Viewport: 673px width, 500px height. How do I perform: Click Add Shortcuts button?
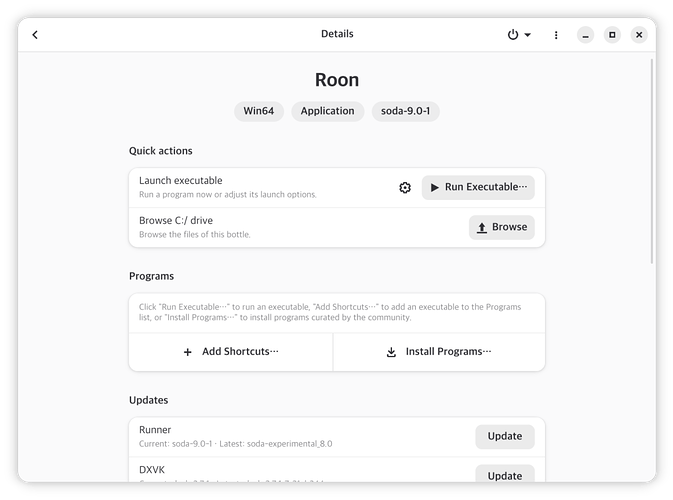coord(231,352)
